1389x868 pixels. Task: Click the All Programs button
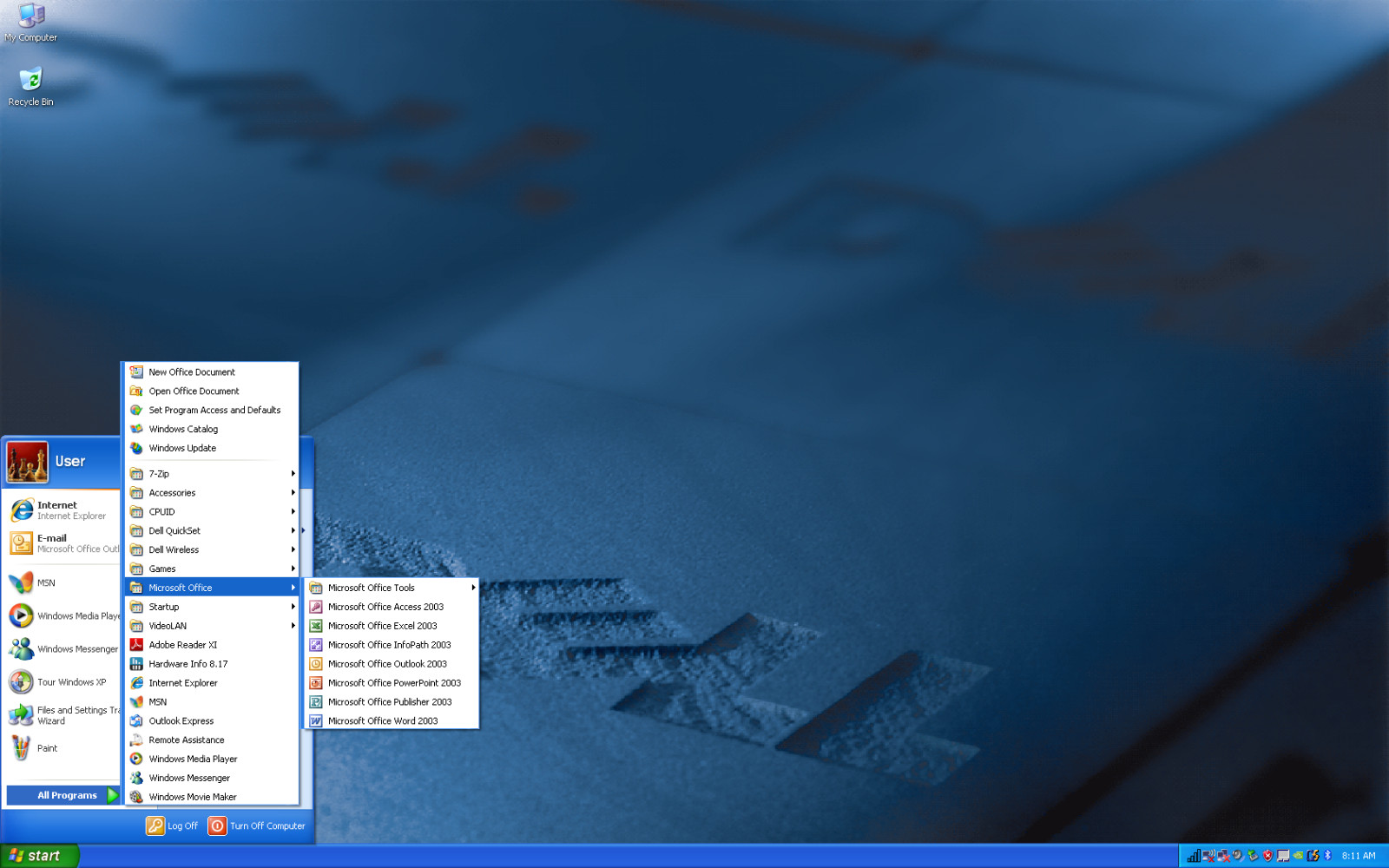[x=63, y=795]
